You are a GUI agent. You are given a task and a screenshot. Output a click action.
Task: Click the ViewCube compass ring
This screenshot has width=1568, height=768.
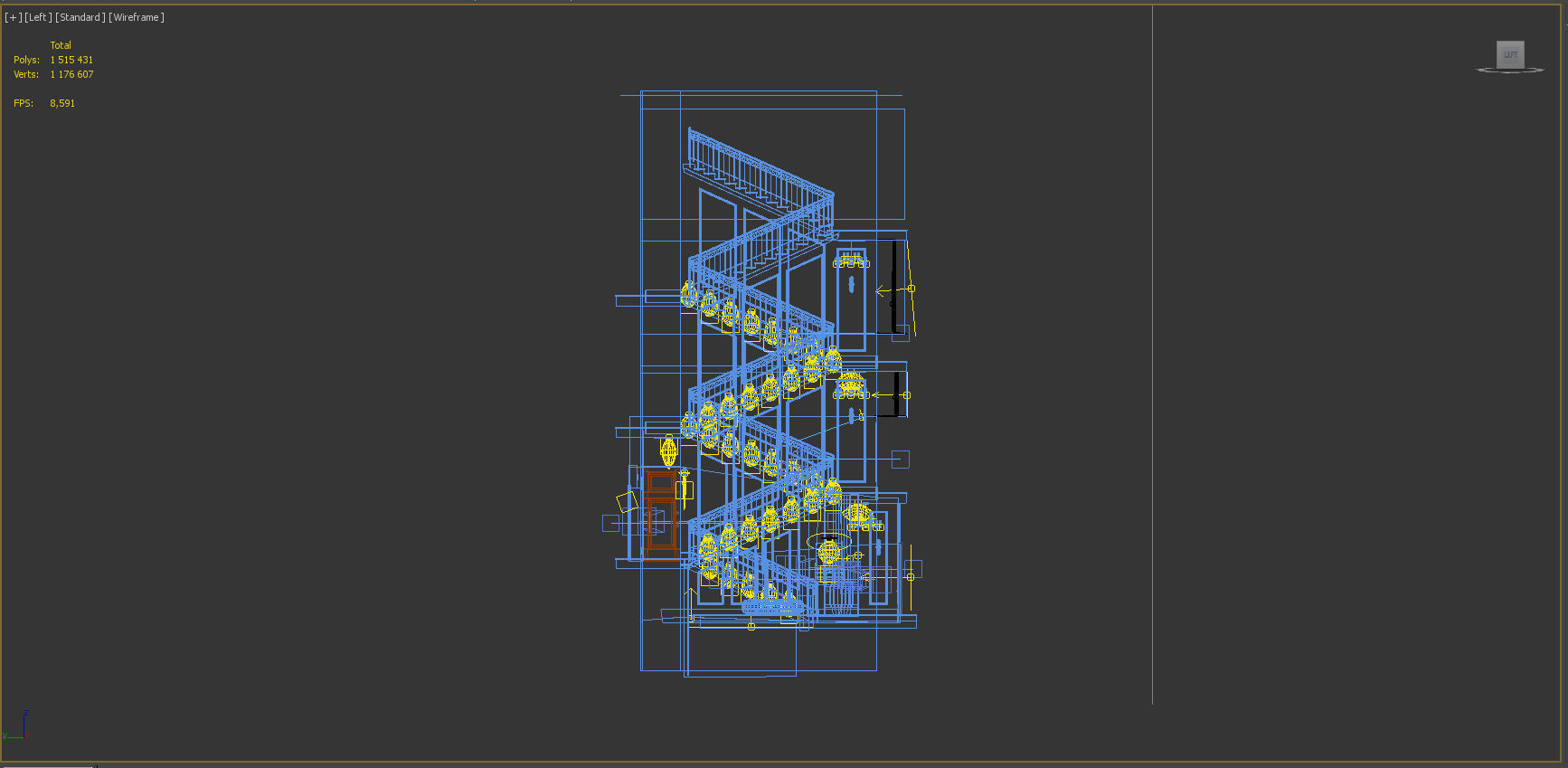[x=1510, y=71]
